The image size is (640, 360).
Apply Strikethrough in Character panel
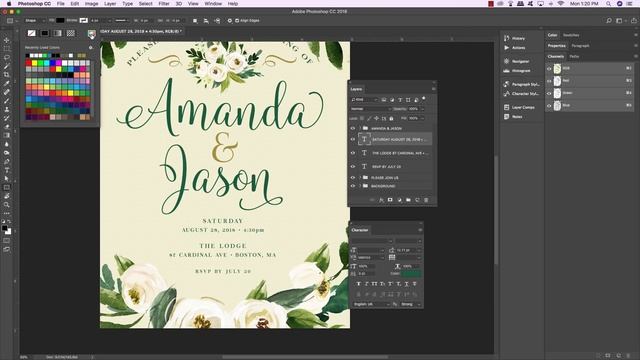pos(415,284)
